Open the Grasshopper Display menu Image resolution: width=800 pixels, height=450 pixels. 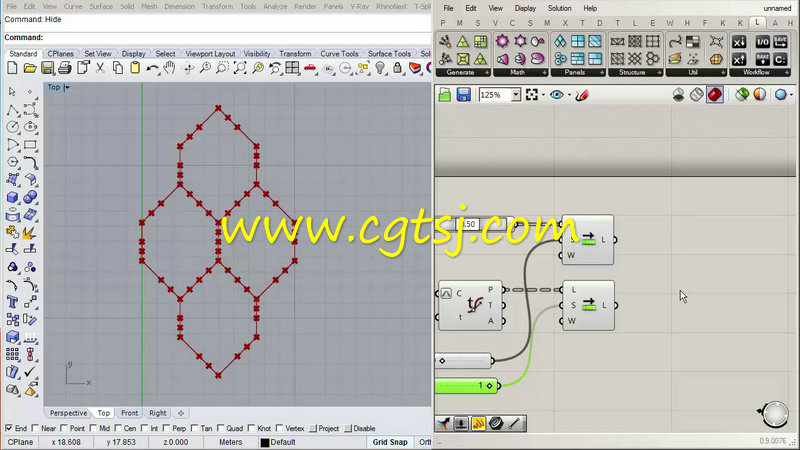525,8
